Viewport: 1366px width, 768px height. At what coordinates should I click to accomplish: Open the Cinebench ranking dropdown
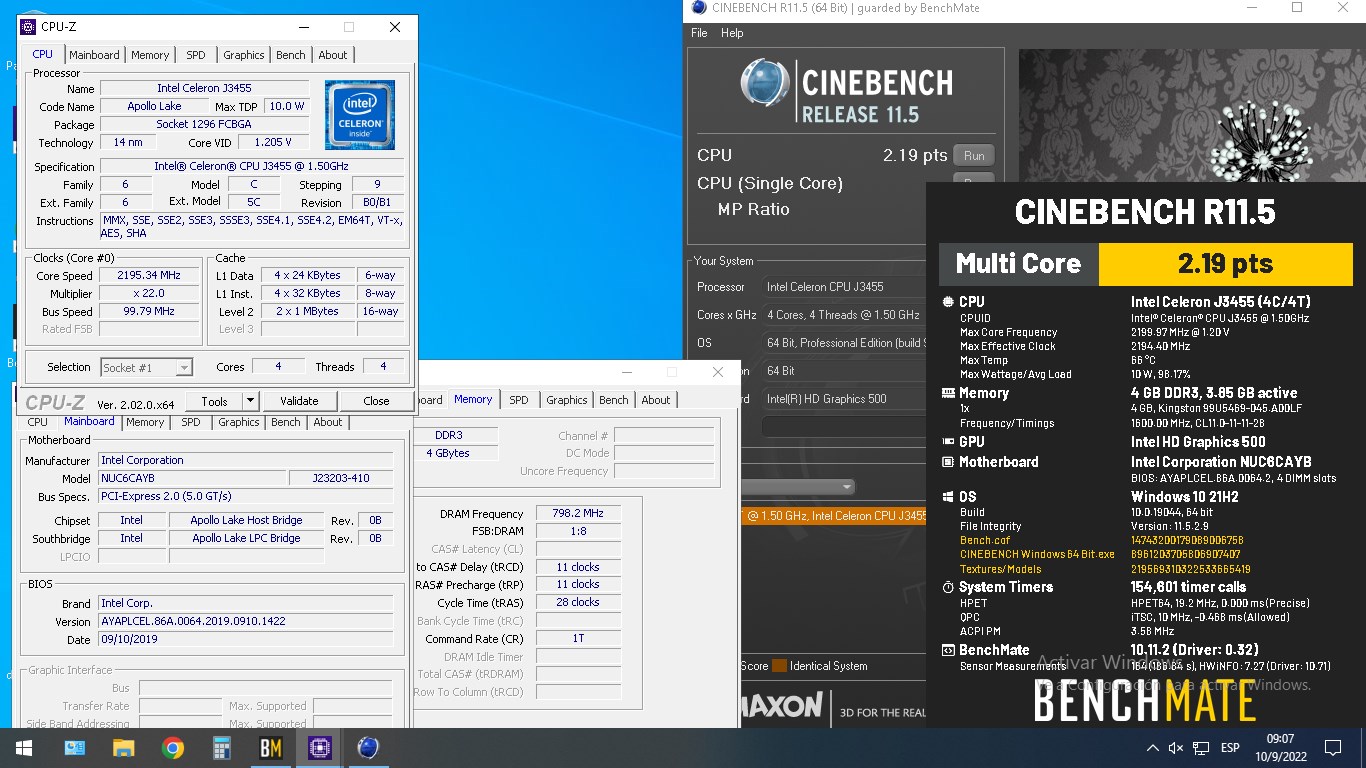coord(847,487)
